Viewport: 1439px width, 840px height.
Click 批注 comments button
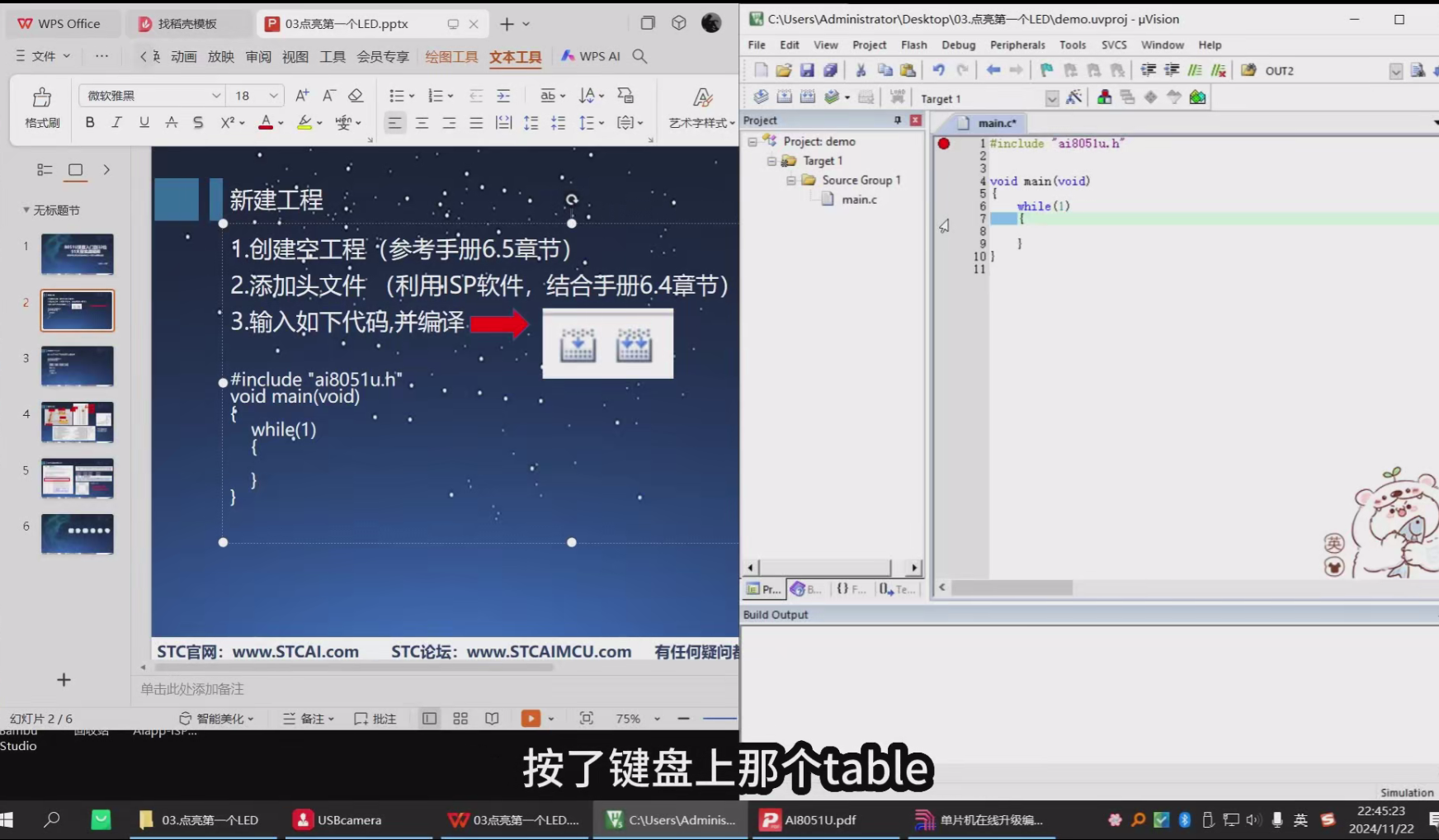point(375,719)
